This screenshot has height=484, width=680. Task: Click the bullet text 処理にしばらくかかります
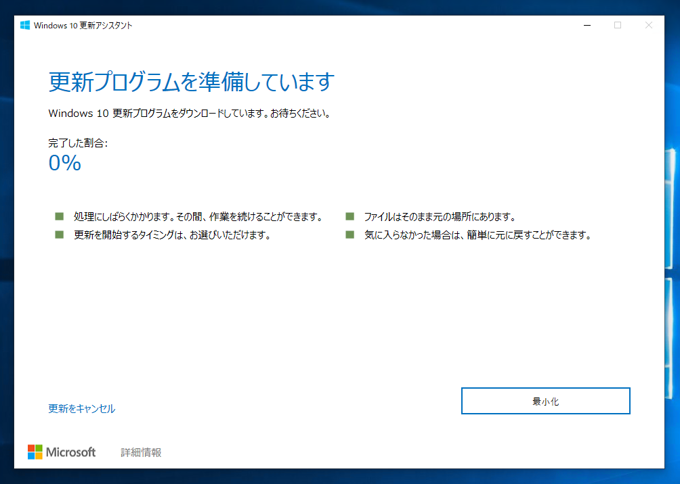[123, 216]
